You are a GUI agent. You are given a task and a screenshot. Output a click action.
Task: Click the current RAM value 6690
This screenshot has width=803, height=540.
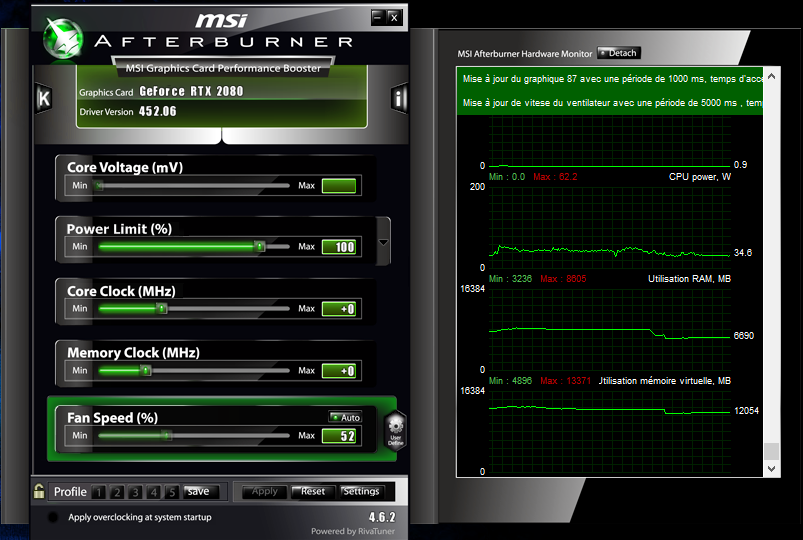pyautogui.click(x=744, y=336)
